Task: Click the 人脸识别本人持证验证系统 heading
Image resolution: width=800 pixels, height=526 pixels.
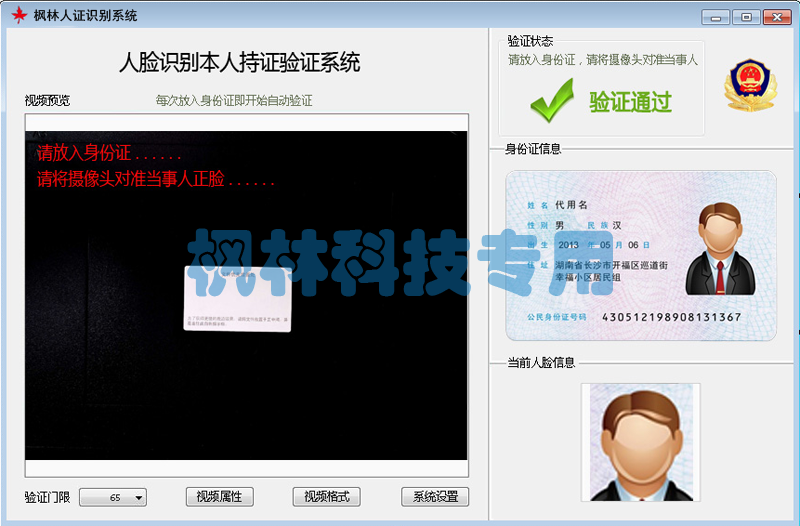Action: 240,63
